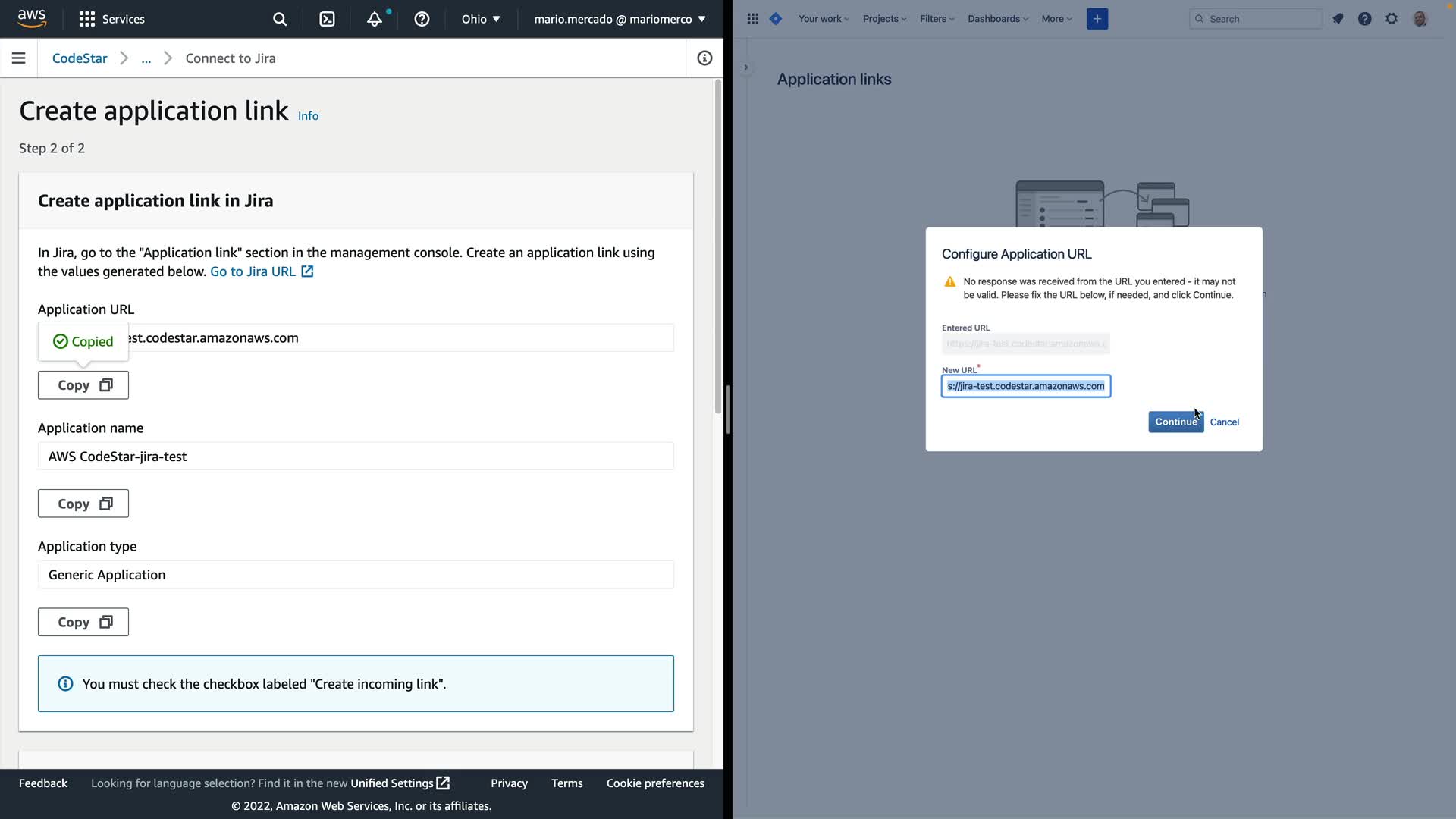Open the Dashboards menu in Jira
The image size is (1456, 819).
tap(997, 19)
